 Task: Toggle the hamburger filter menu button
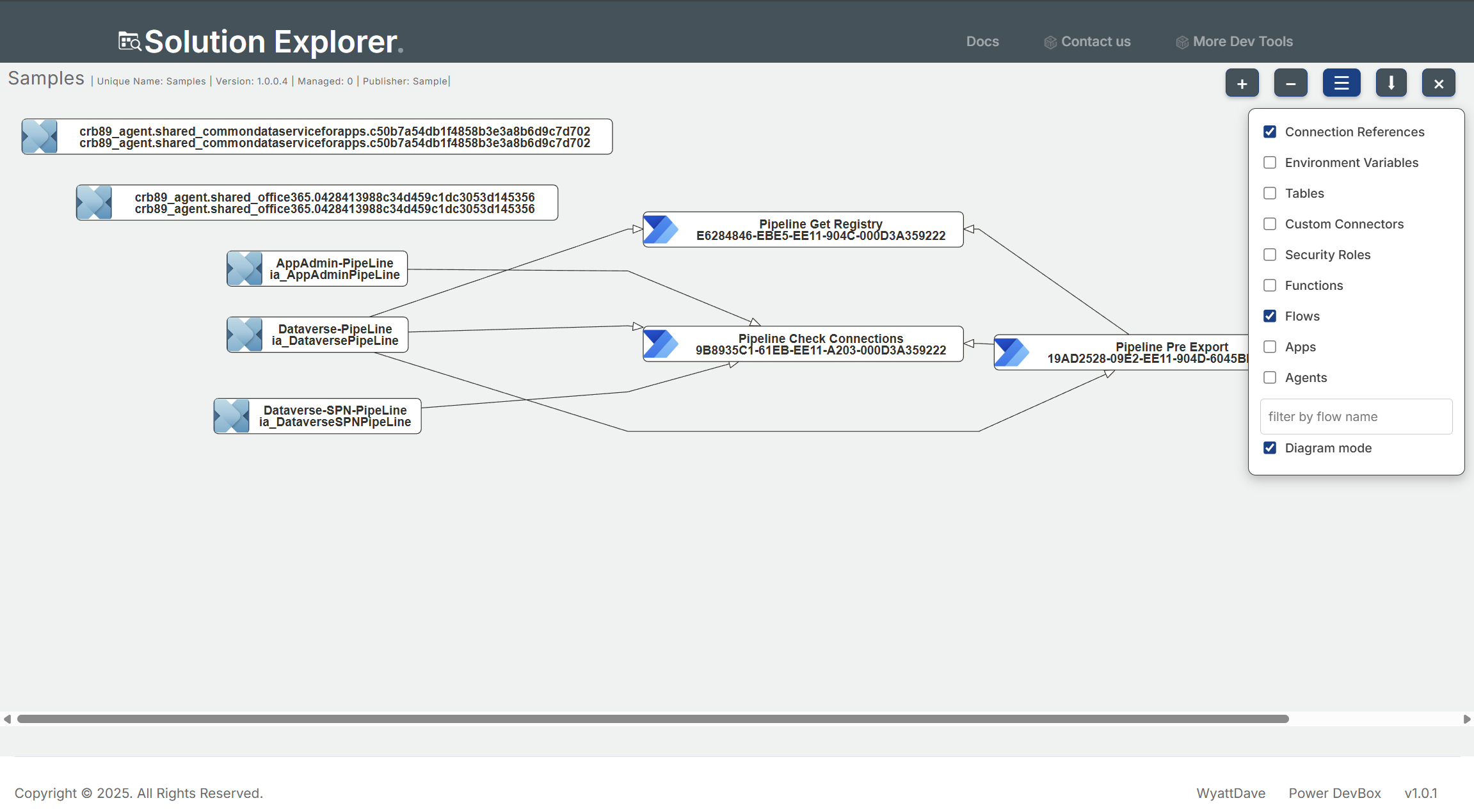pos(1341,83)
